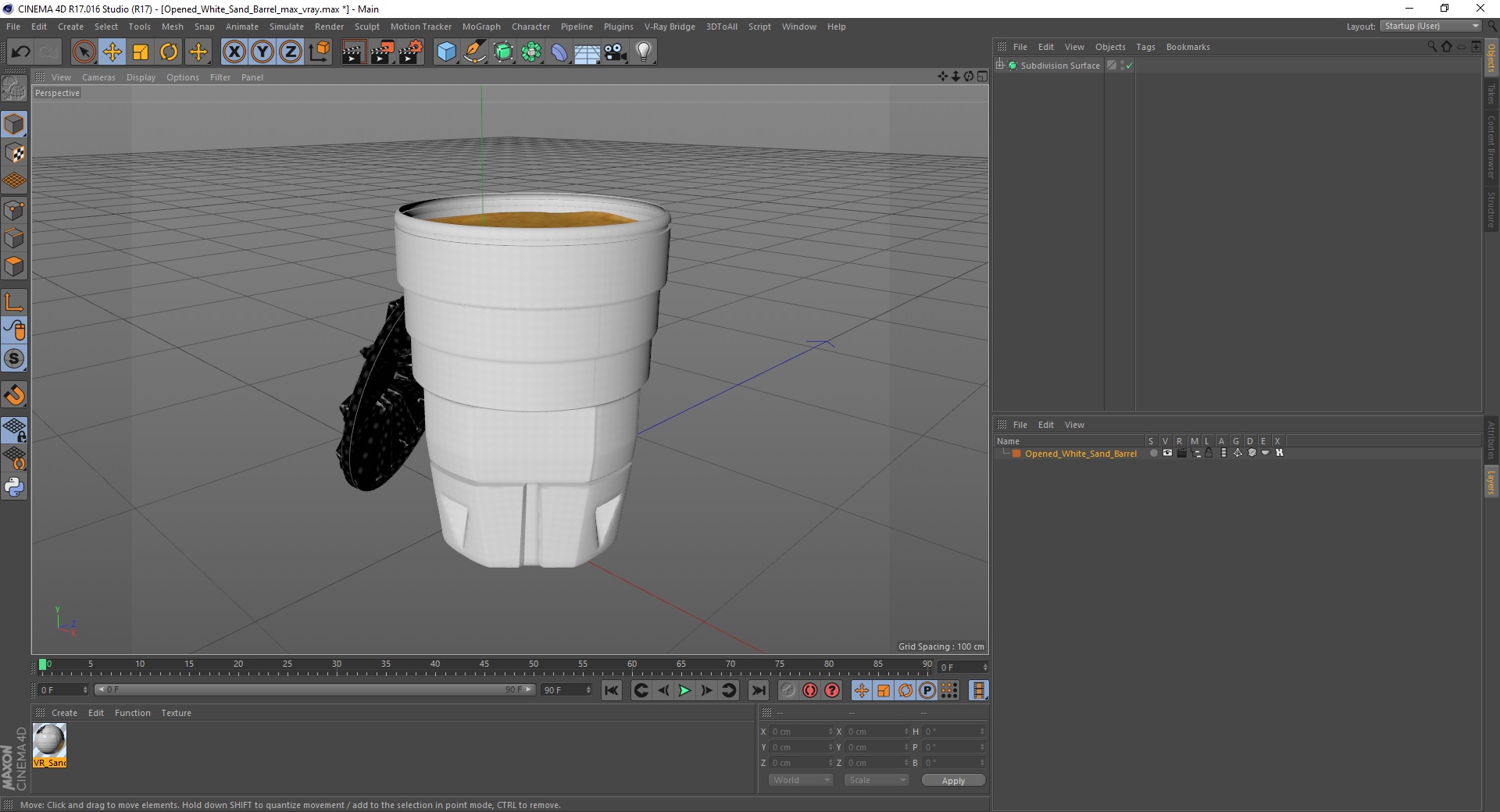Viewport: 1500px width, 812px height.
Task: Open the V-Ray Bridge menu
Action: pos(670,27)
